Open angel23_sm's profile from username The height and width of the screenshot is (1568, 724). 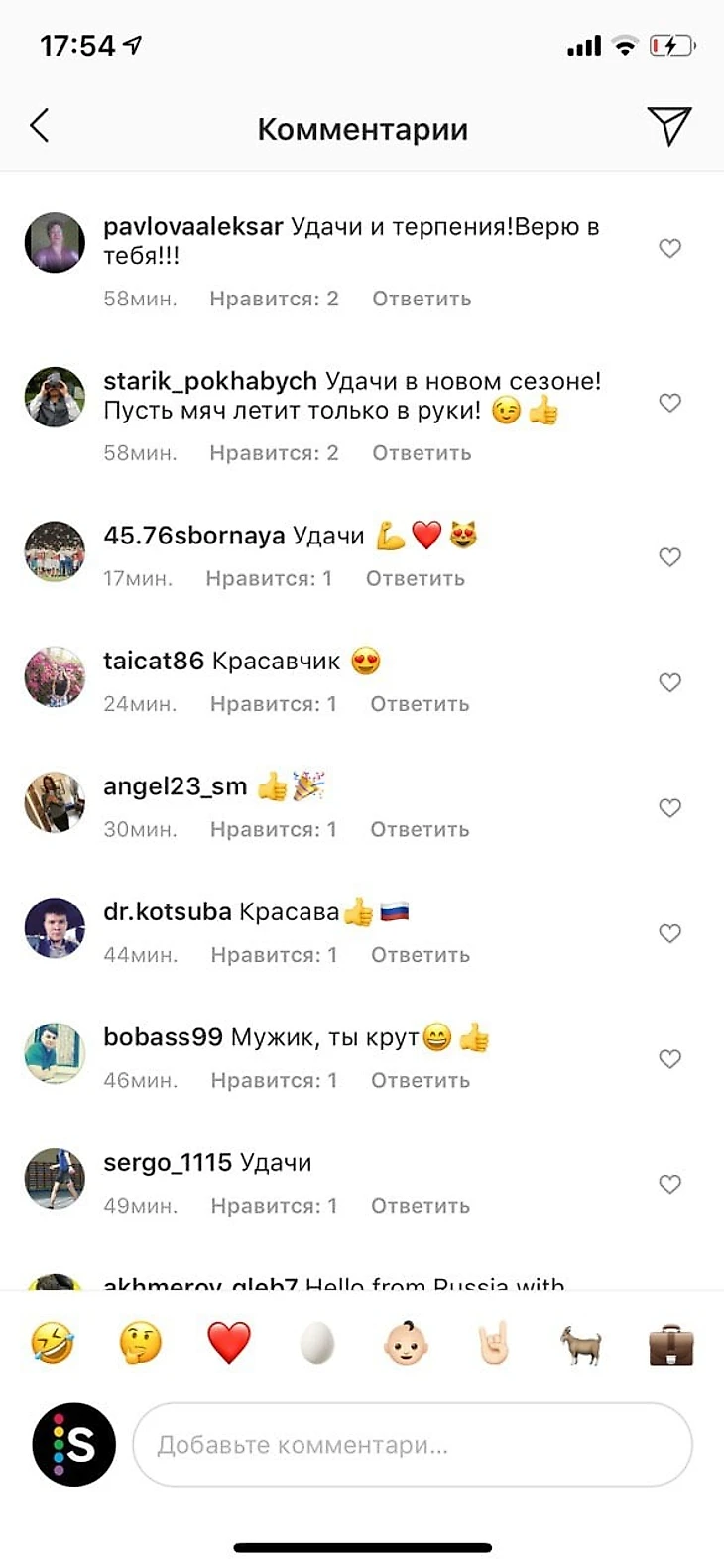pyautogui.click(x=176, y=786)
